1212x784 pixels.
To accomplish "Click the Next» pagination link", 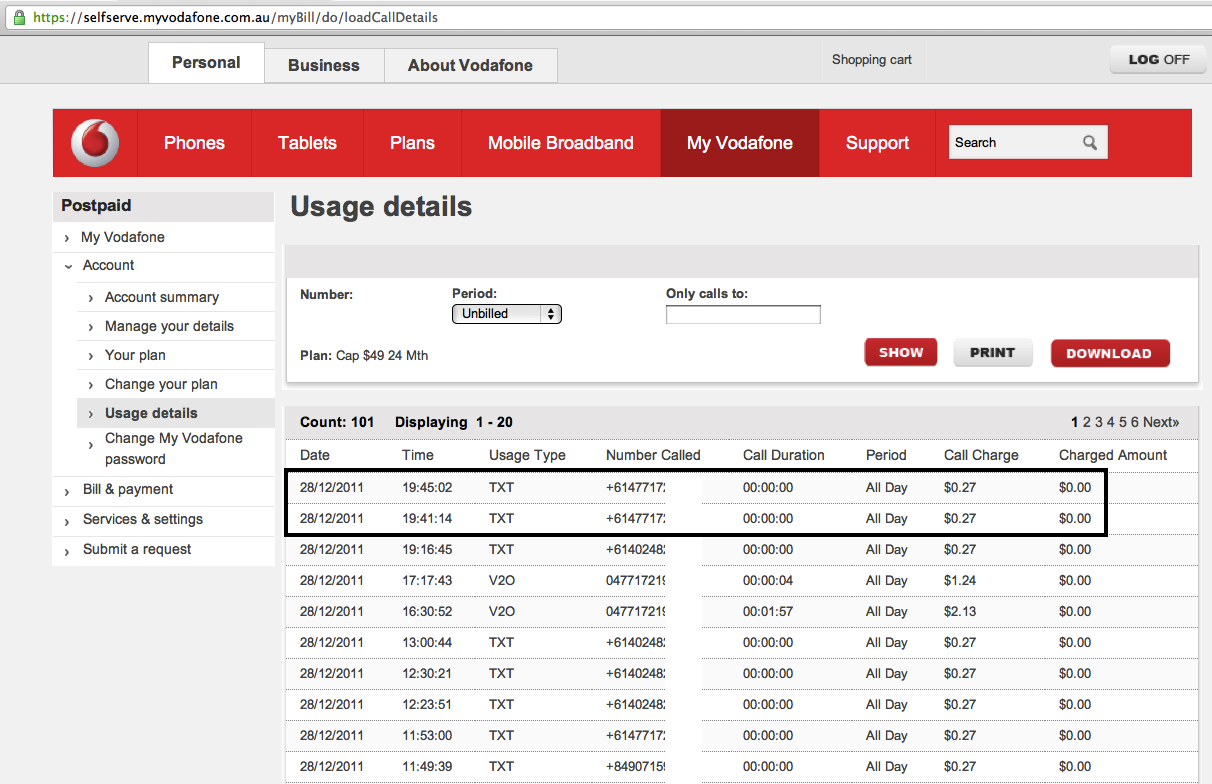I will pyautogui.click(x=1161, y=423).
